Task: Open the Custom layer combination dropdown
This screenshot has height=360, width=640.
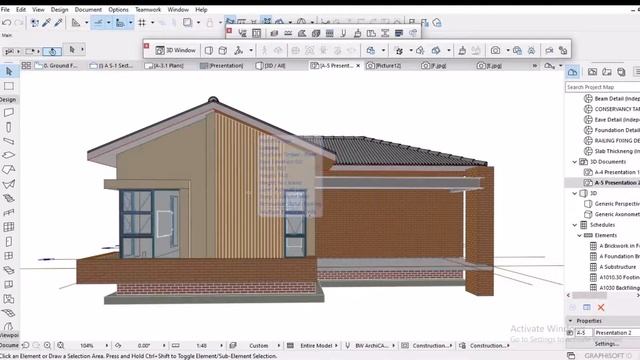Action: click(x=279, y=345)
